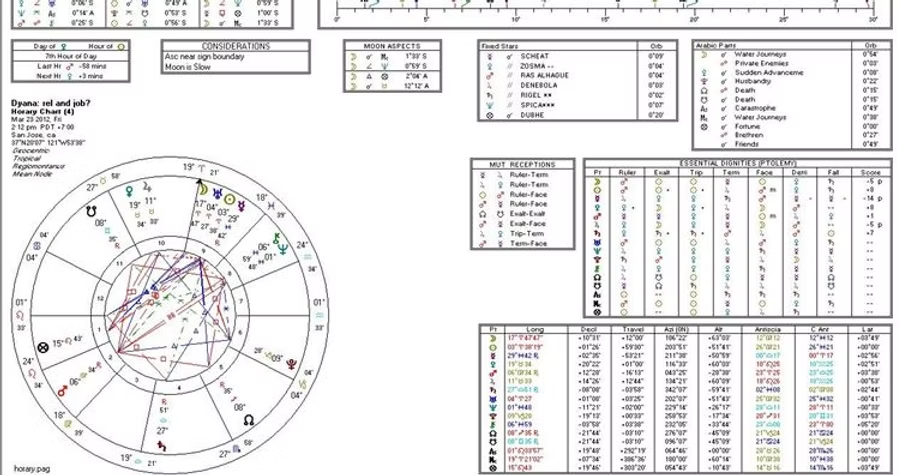Click the Travel column header in positions table
899x475 pixels.
click(633, 330)
